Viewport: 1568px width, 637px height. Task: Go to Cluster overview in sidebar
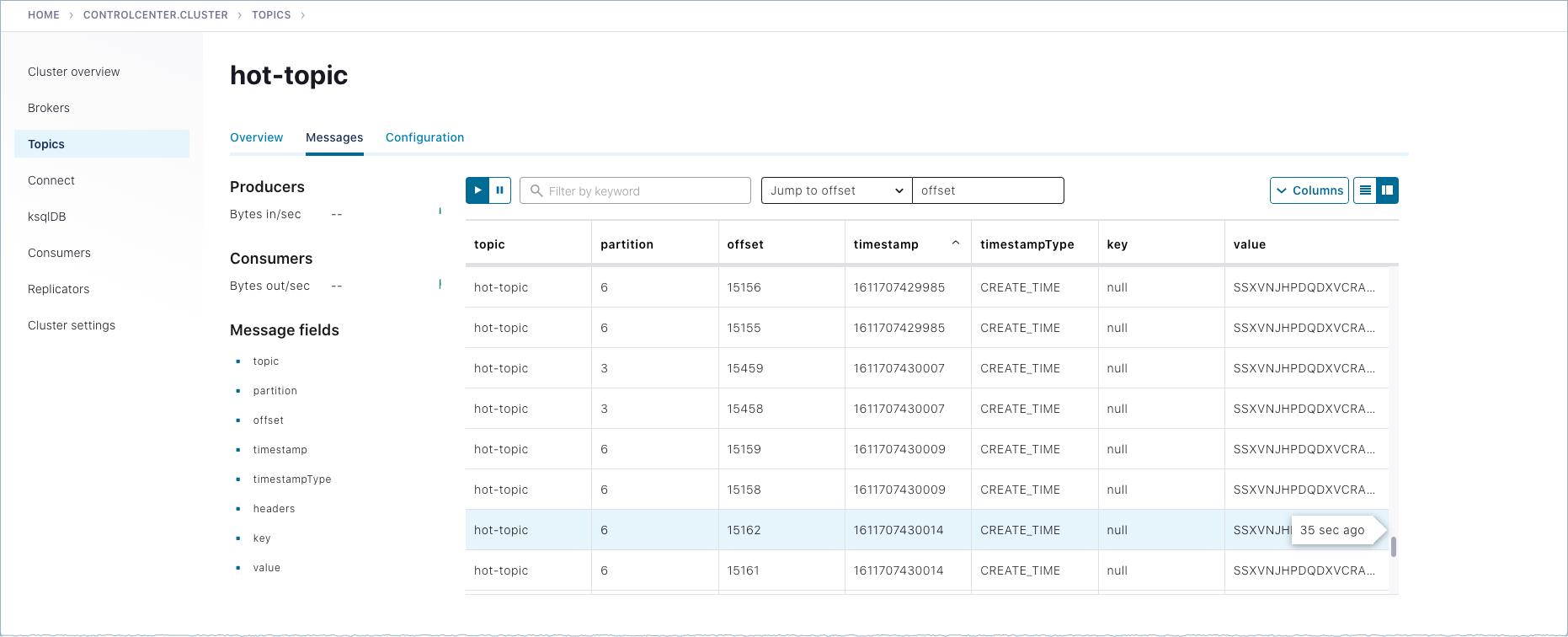tap(74, 72)
